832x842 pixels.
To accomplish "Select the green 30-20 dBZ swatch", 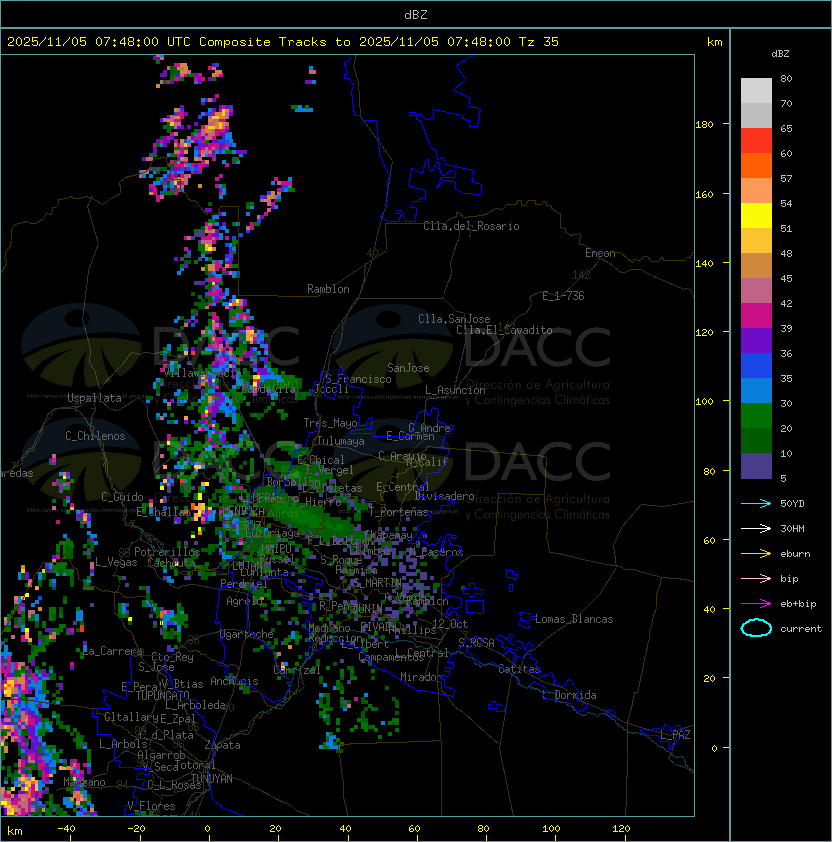I will point(756,416).
